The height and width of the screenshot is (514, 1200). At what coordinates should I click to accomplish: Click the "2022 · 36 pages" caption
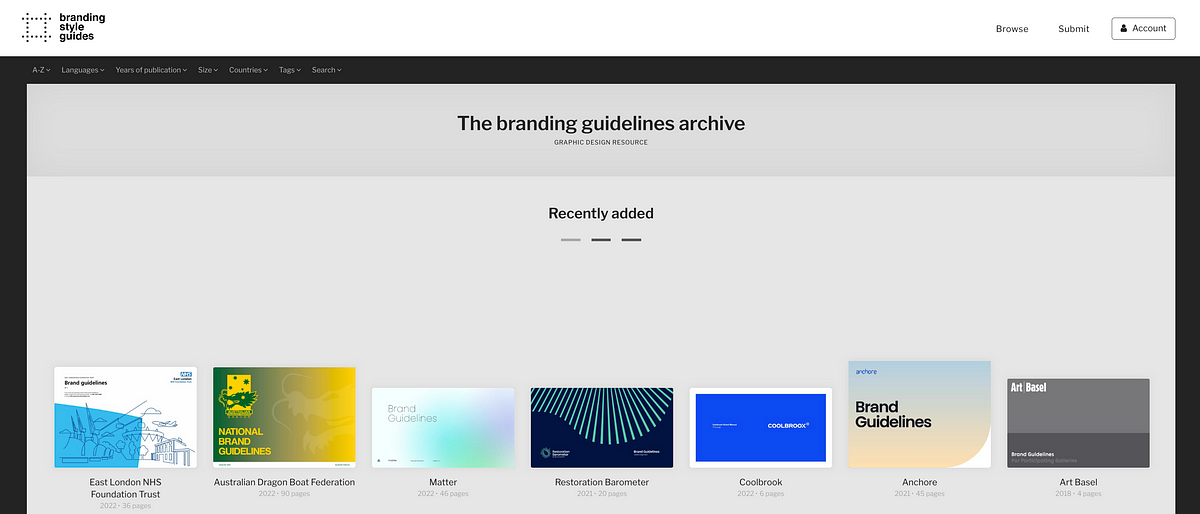tap(125, 506)
